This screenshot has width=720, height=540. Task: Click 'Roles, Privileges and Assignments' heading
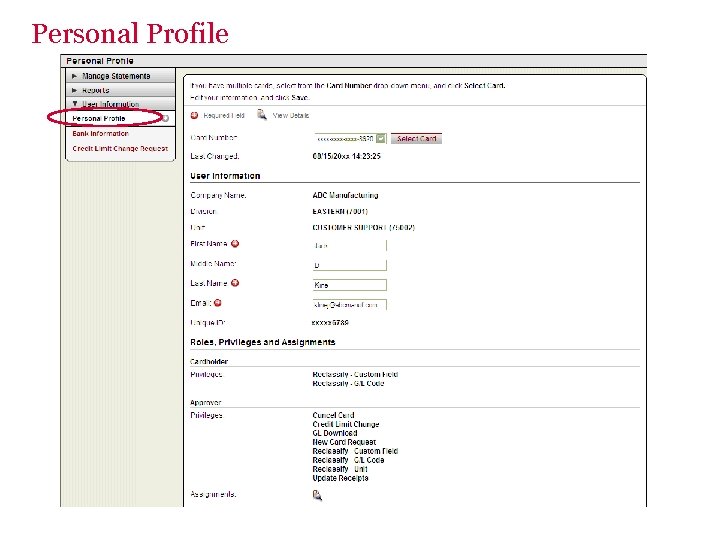click(263, 342)
